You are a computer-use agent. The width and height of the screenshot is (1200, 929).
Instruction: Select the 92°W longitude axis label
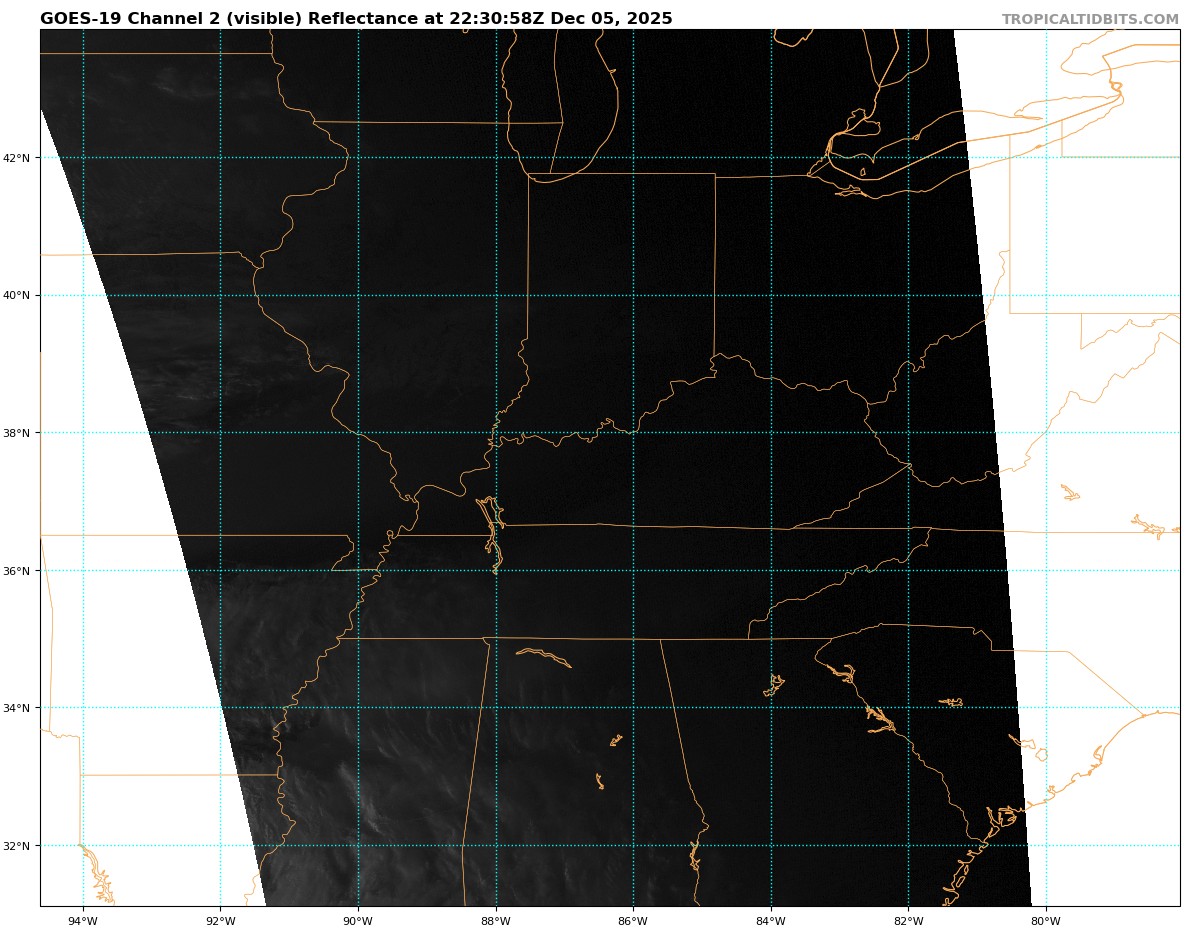(220, 921)
